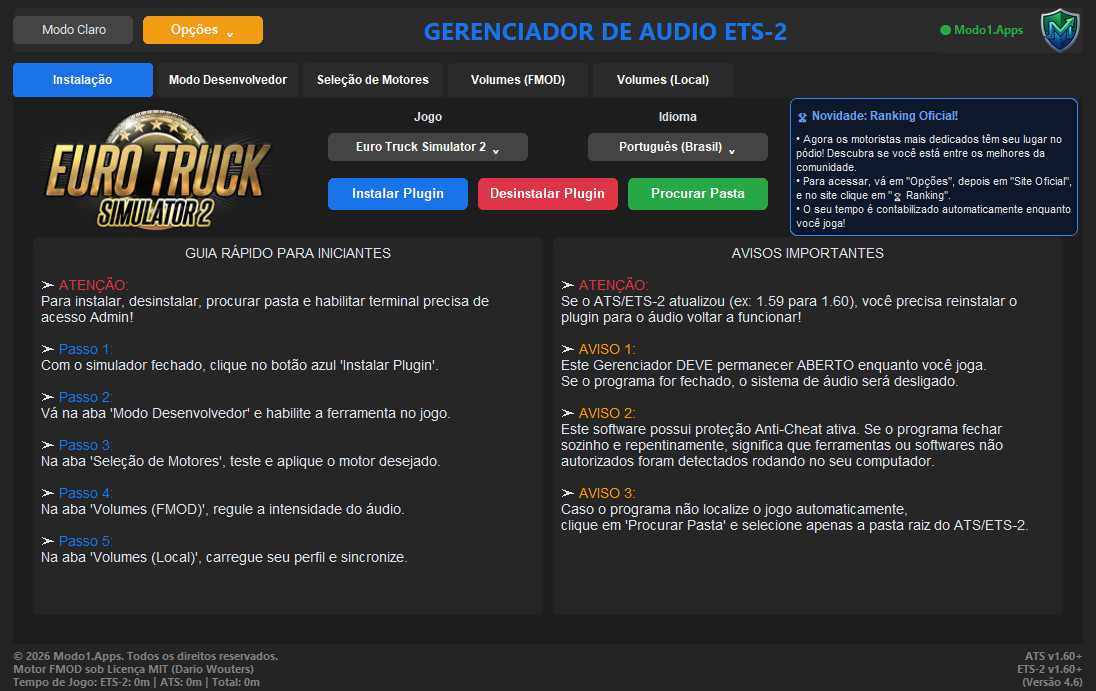Image resolution: width=1096 pixels, height=691 pixels.
Task: Click the AVISO 2: label
Action: click(607, 413)
